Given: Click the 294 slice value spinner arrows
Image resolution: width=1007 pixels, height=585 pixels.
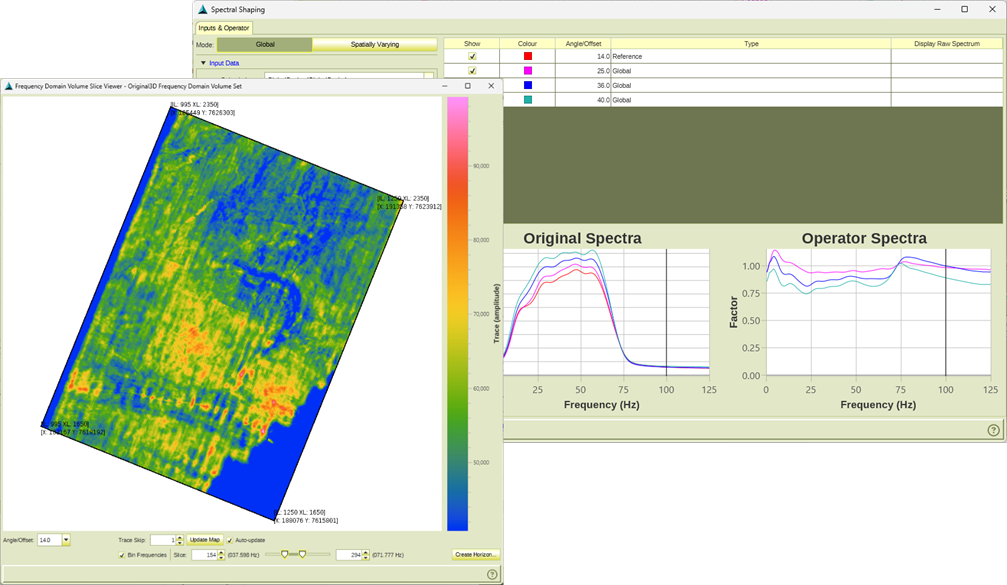Looking at the screenshot, I should click(365, 555).
